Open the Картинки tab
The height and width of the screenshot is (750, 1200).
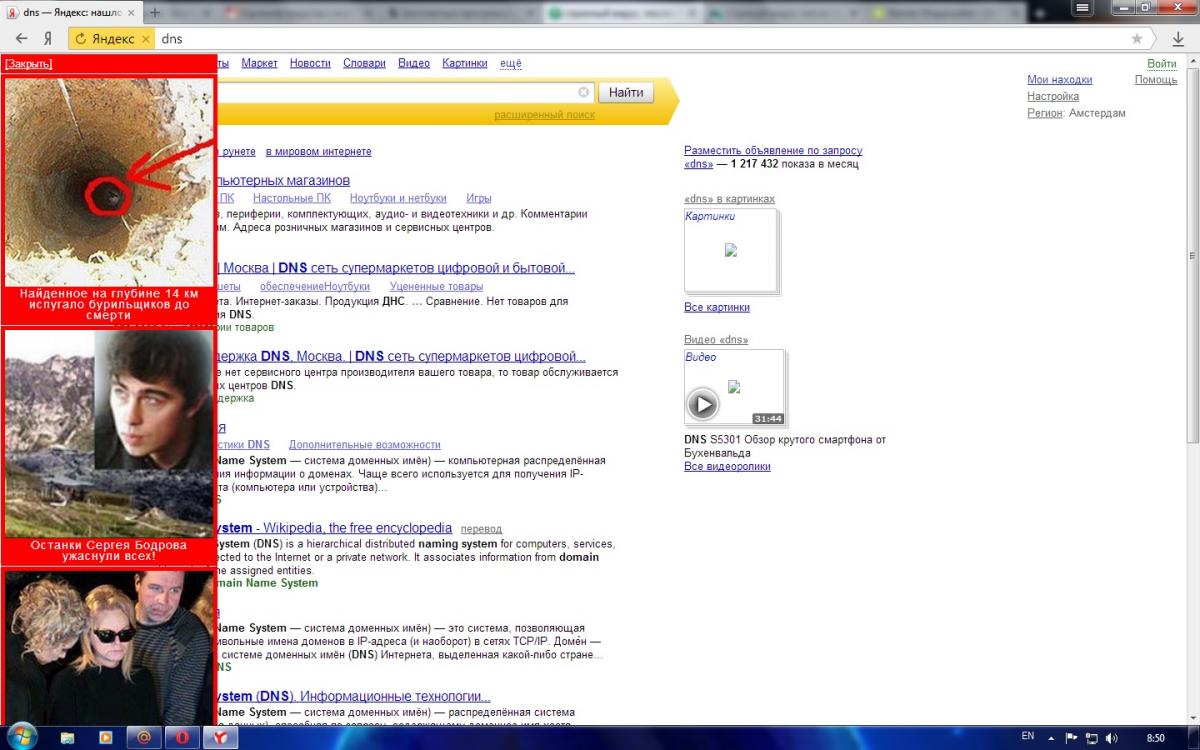click(465, 63)
